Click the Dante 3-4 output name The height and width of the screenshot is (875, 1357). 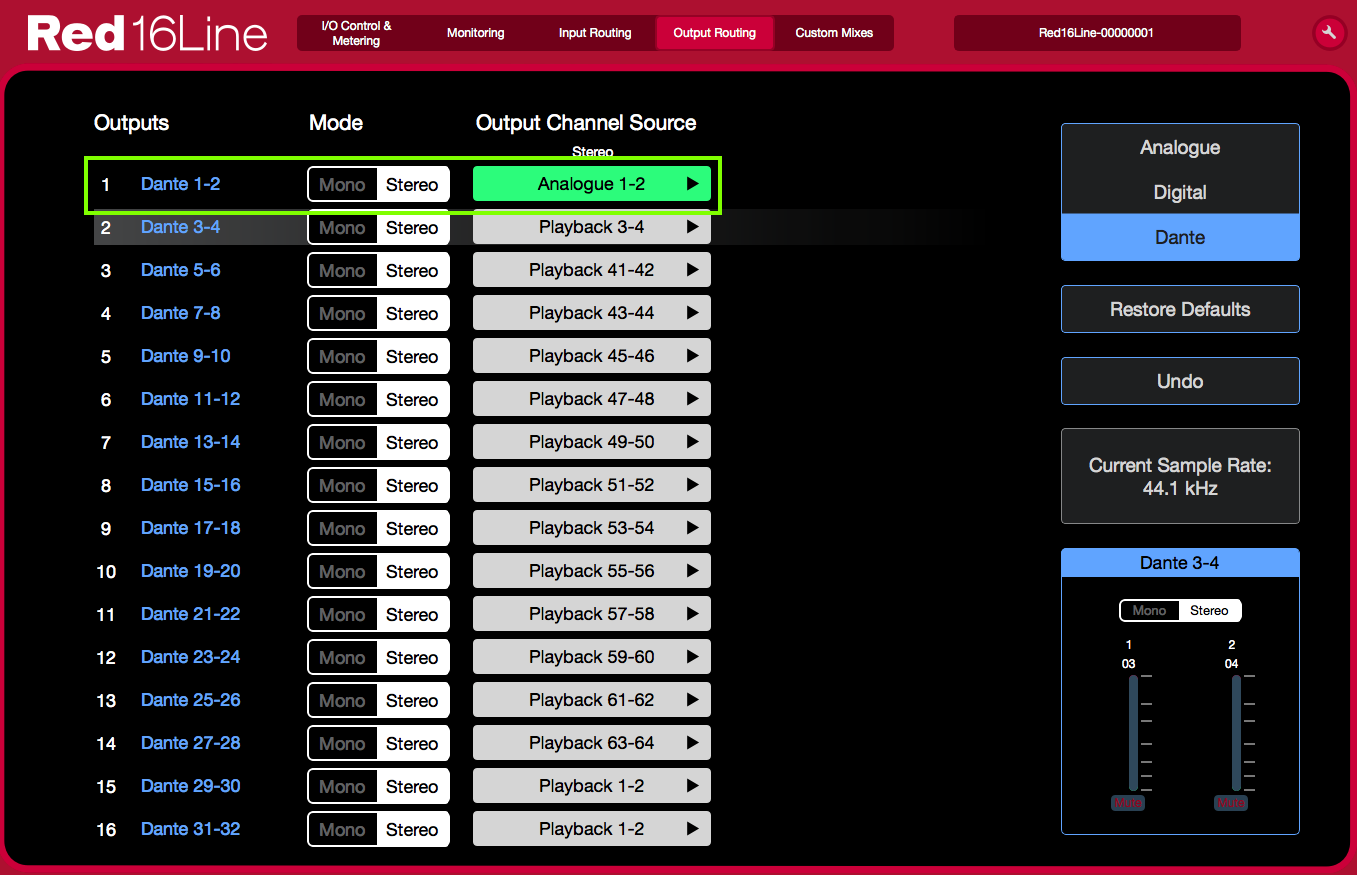point(181,227)
